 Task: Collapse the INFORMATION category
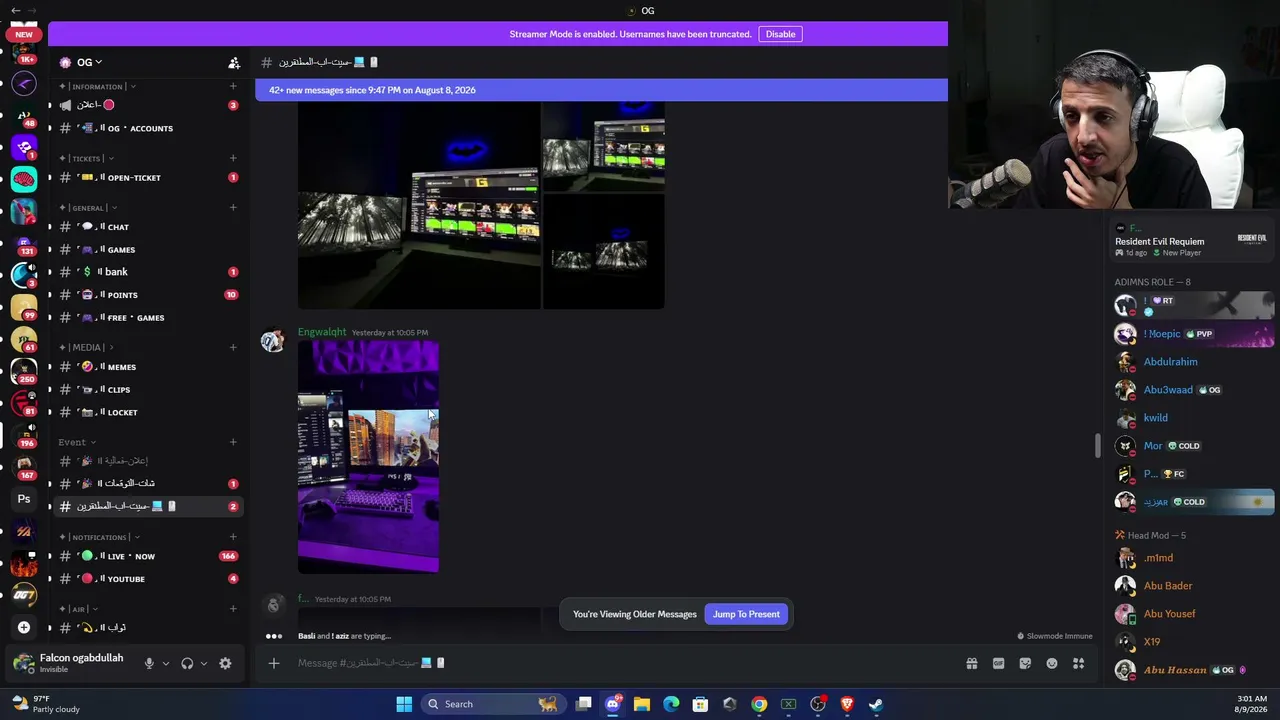click(98, 87)
